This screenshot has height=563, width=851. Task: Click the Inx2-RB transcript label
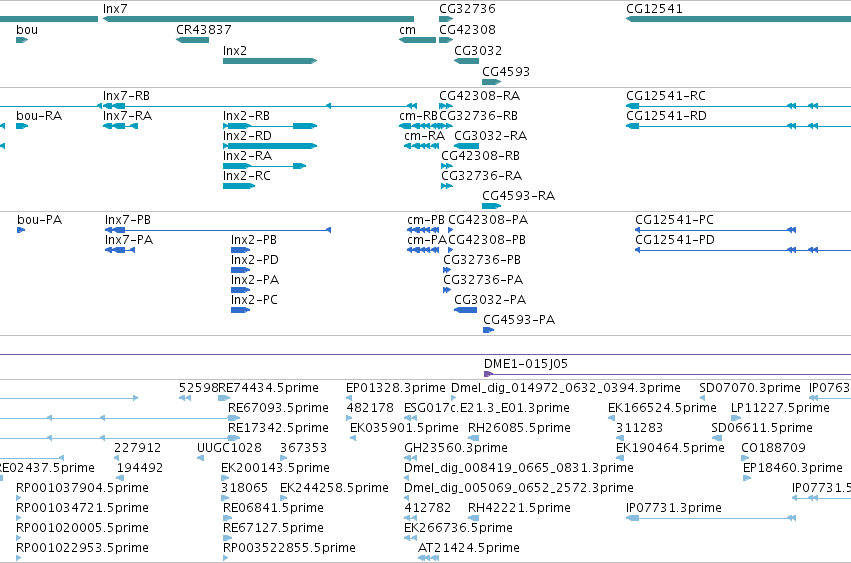point(246,116)
